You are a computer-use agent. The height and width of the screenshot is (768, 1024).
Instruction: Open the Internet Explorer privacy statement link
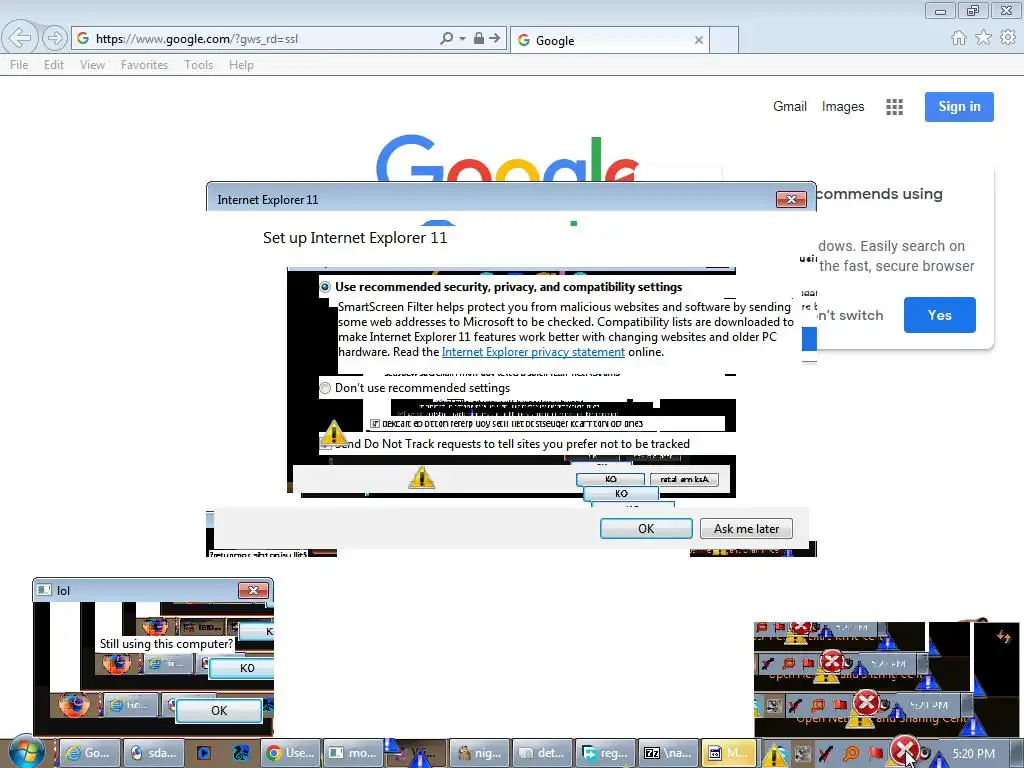click(533, 352)
